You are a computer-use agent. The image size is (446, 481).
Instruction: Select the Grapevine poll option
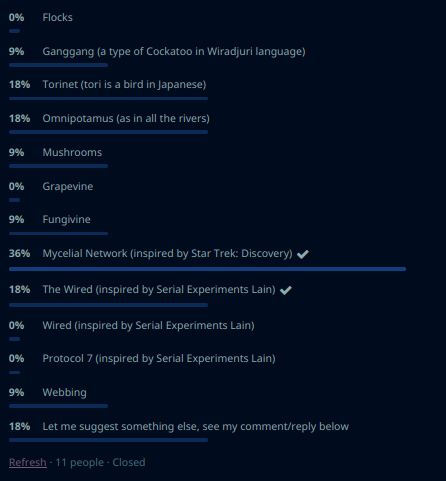click(68, 186)
